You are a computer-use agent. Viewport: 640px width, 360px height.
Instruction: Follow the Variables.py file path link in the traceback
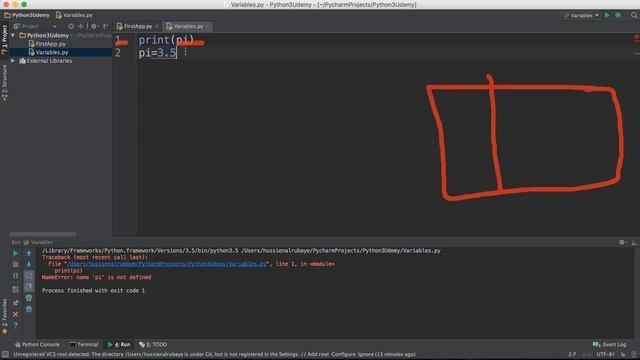click(167, 264)
